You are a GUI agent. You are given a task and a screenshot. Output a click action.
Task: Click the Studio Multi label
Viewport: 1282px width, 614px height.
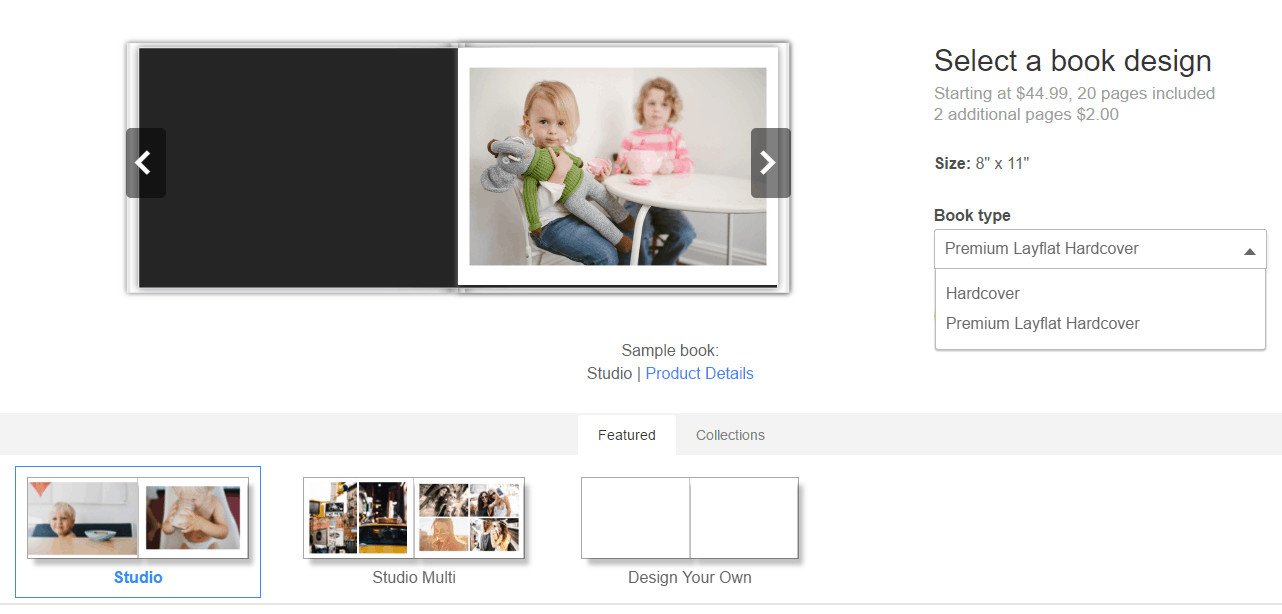(414, 578)
